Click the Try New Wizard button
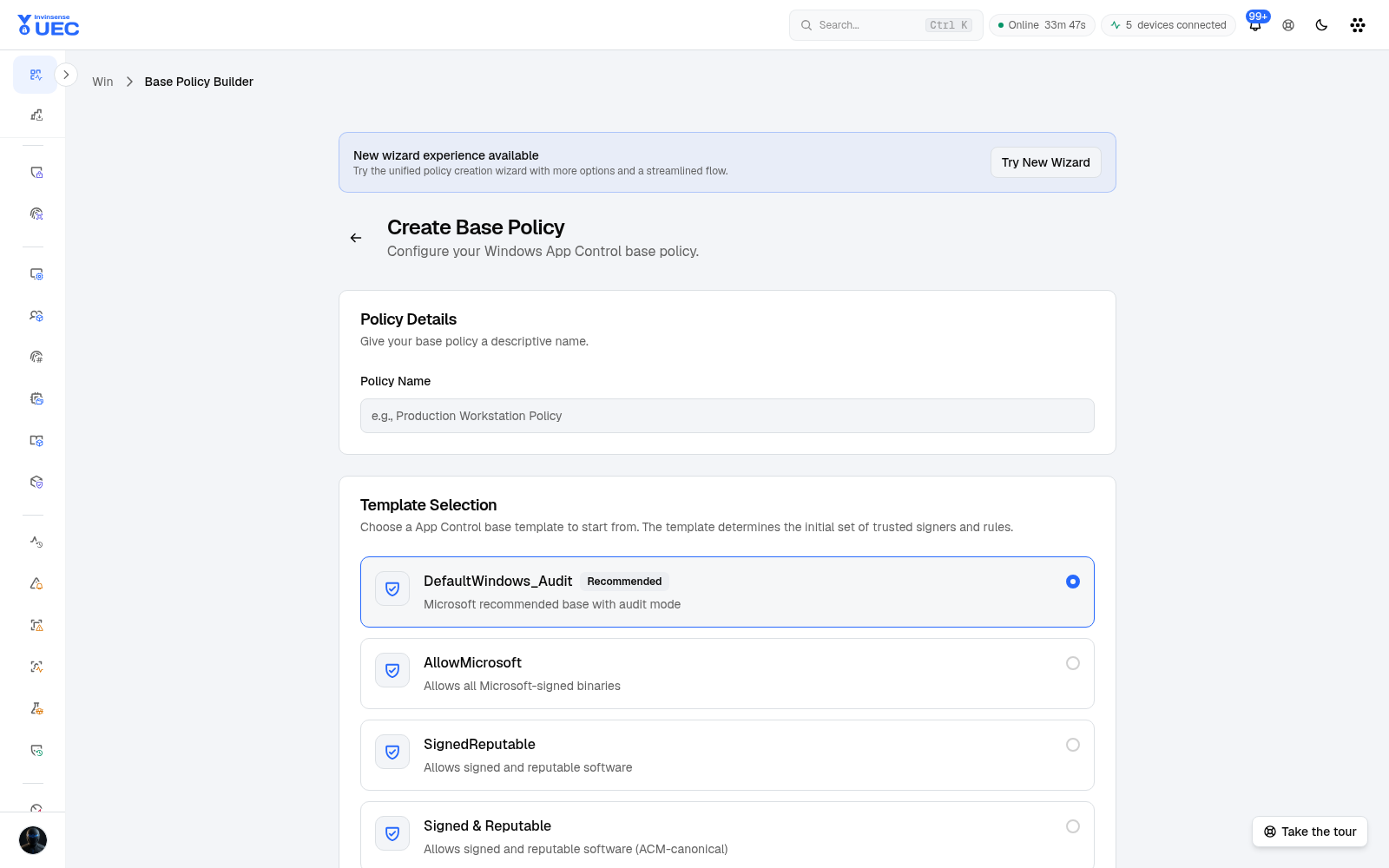Viewport: 1389px width, 868px height. pos(1045,162)
